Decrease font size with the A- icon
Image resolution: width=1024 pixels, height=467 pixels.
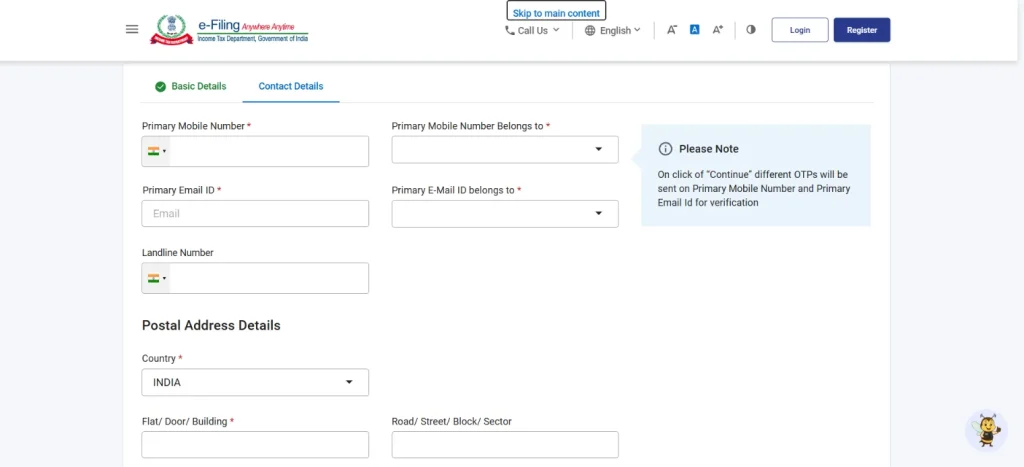671,30
